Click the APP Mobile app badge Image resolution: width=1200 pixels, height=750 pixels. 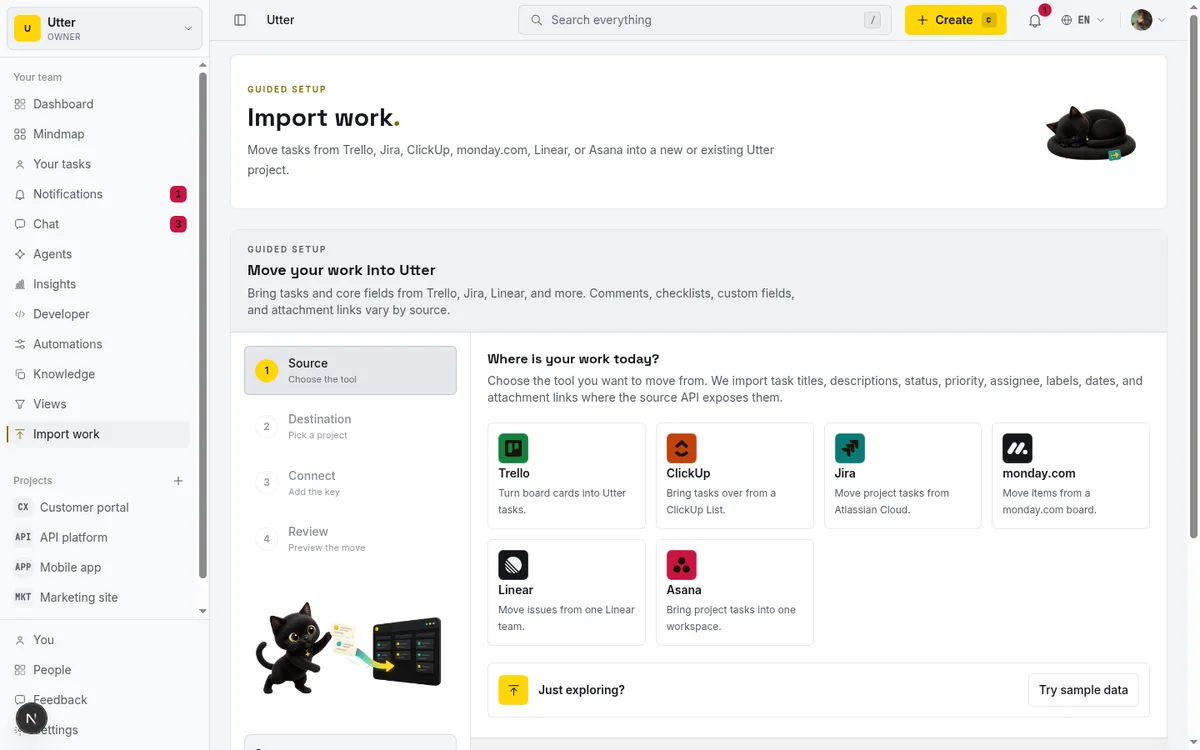[x=23, y=567]
